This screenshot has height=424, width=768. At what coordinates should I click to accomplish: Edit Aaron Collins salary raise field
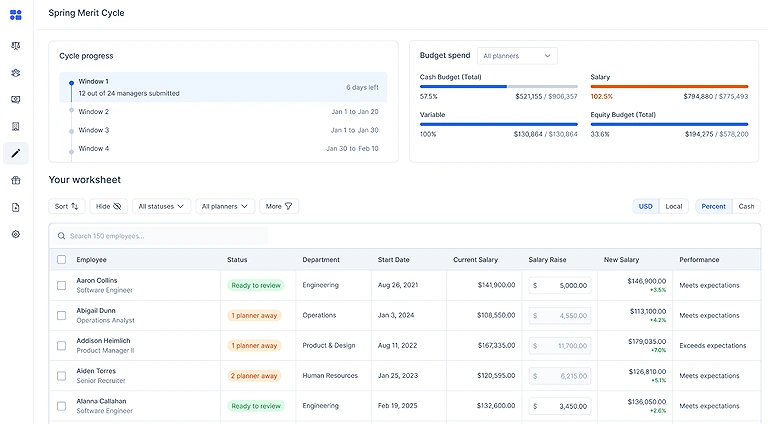(x=560, y=285)
